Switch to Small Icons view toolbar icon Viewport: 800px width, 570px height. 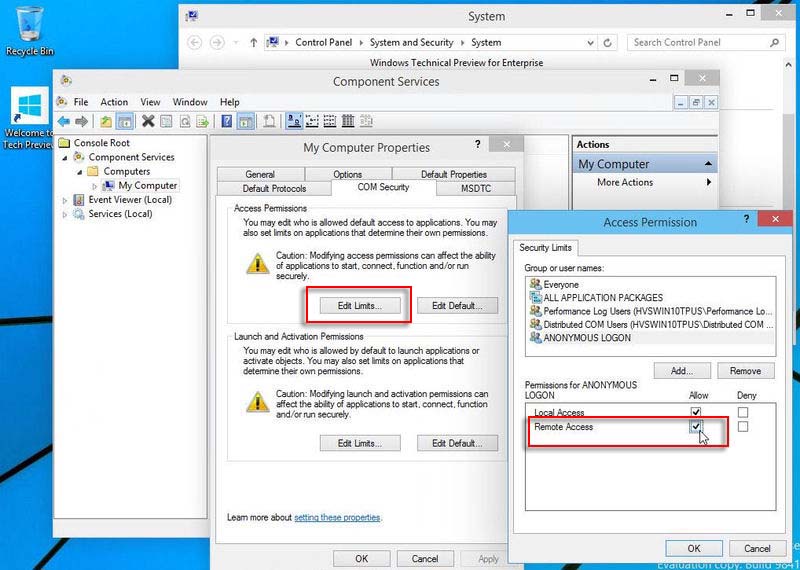pos(312,121)
